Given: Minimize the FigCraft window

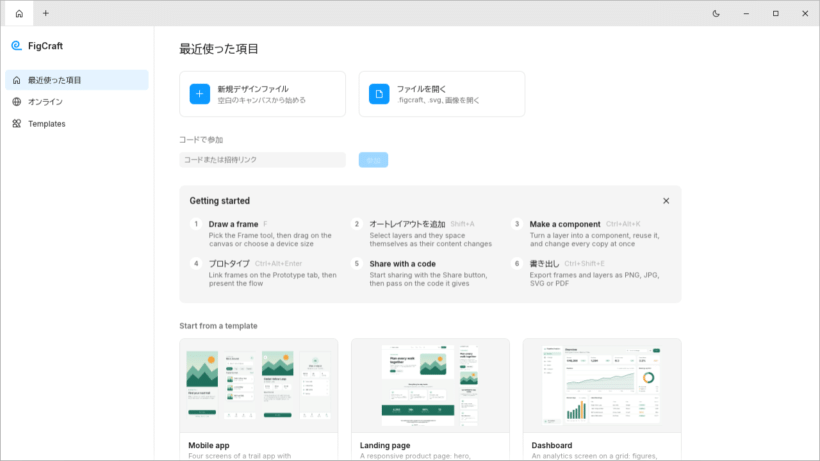Looking at the screenshot, I should click(746, 14).
